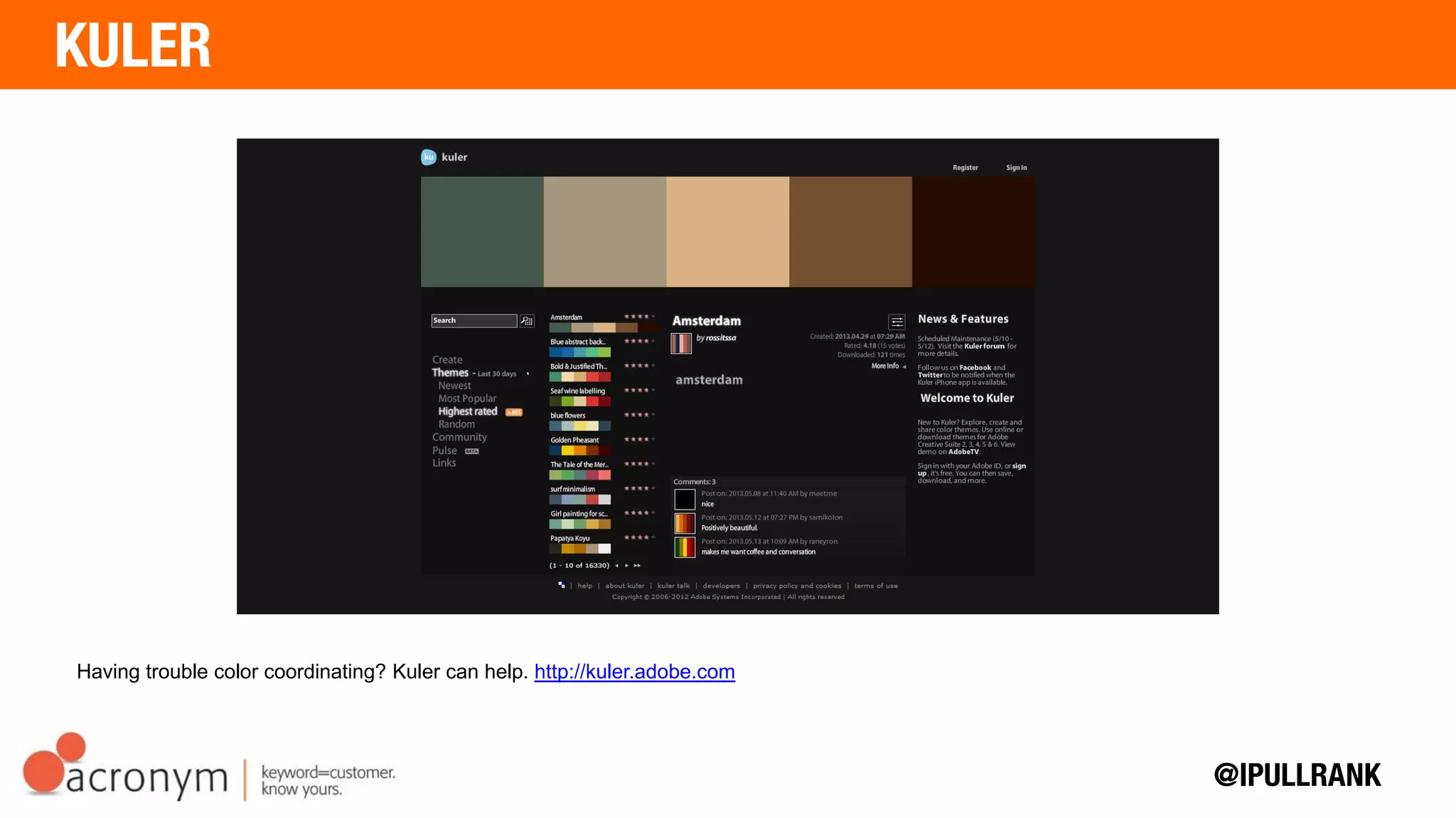Click the Kuler forum link
This screenshot has width=1456, height=818.
tap(984, 346)
